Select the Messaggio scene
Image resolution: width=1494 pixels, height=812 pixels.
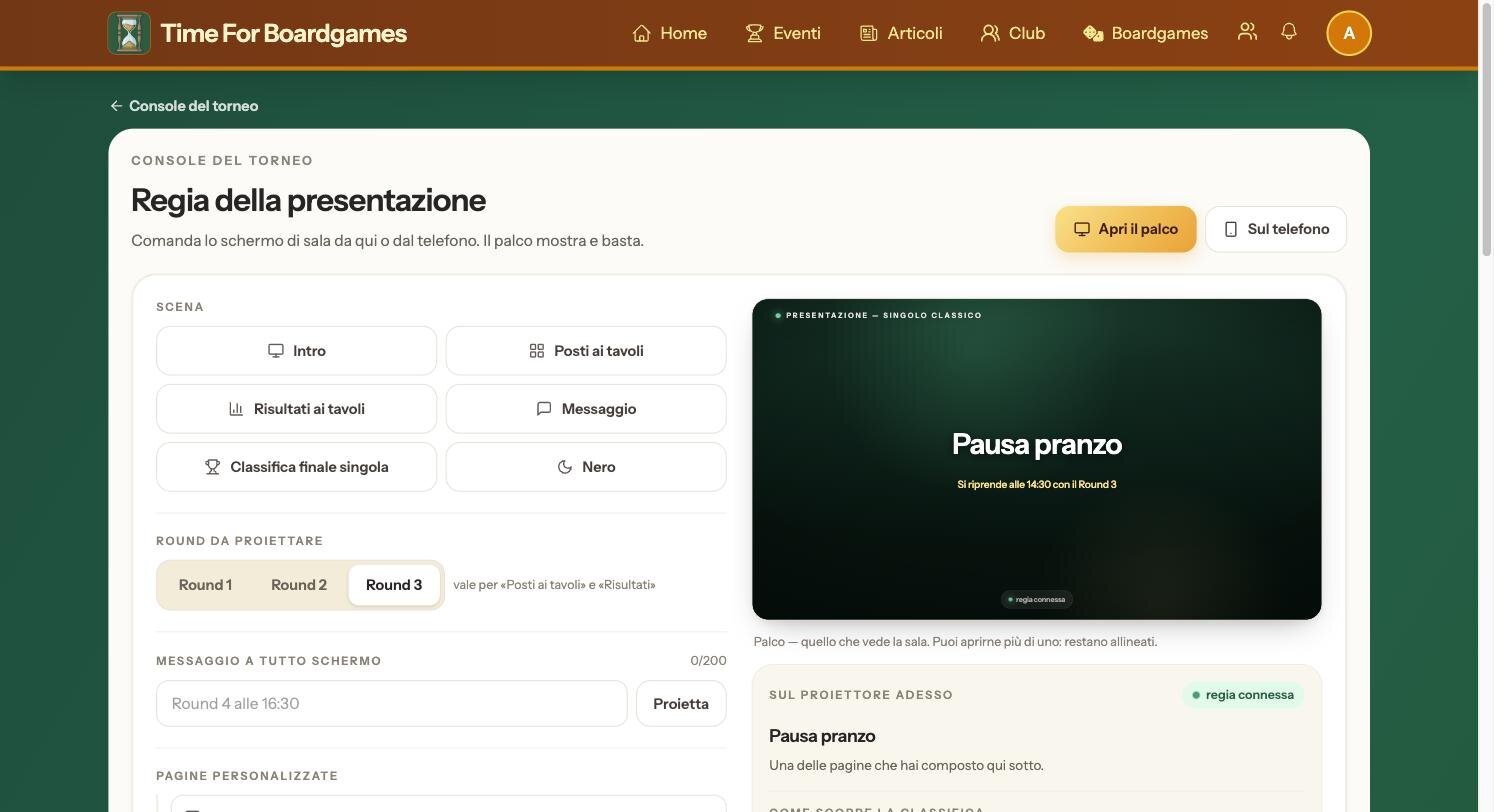click(x=586, y=409)
